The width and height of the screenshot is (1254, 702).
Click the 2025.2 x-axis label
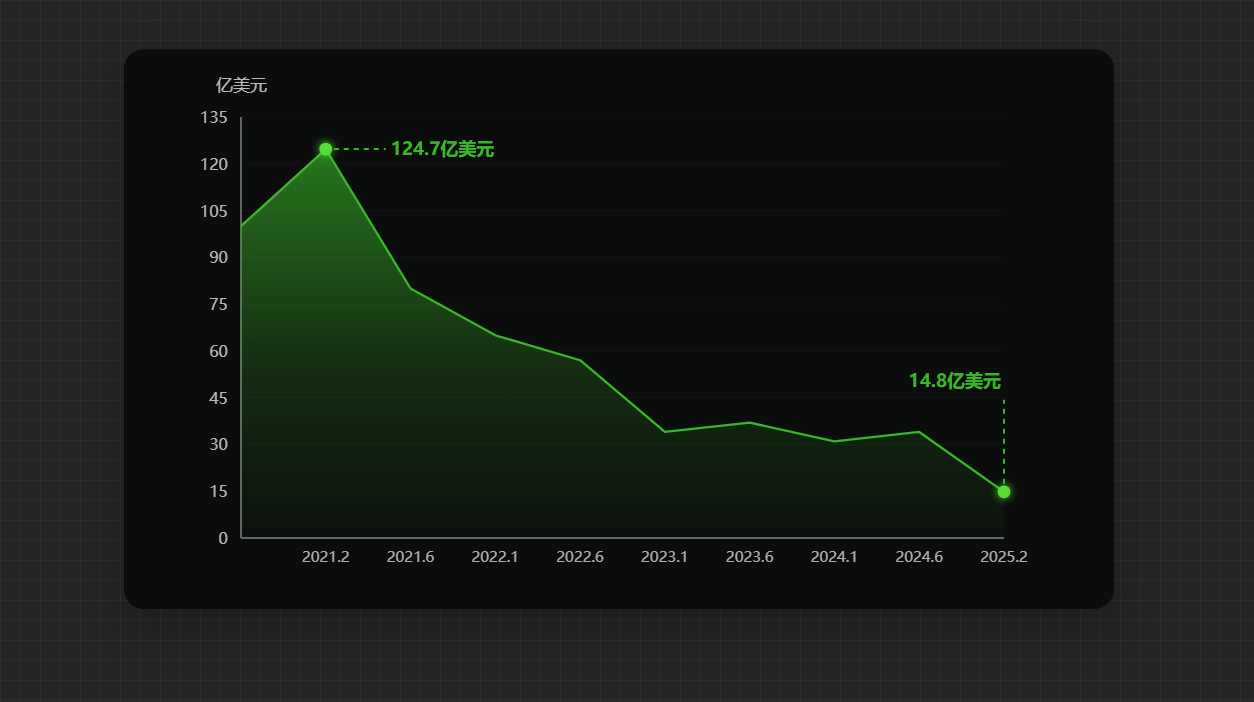[x=1004, y=557]
